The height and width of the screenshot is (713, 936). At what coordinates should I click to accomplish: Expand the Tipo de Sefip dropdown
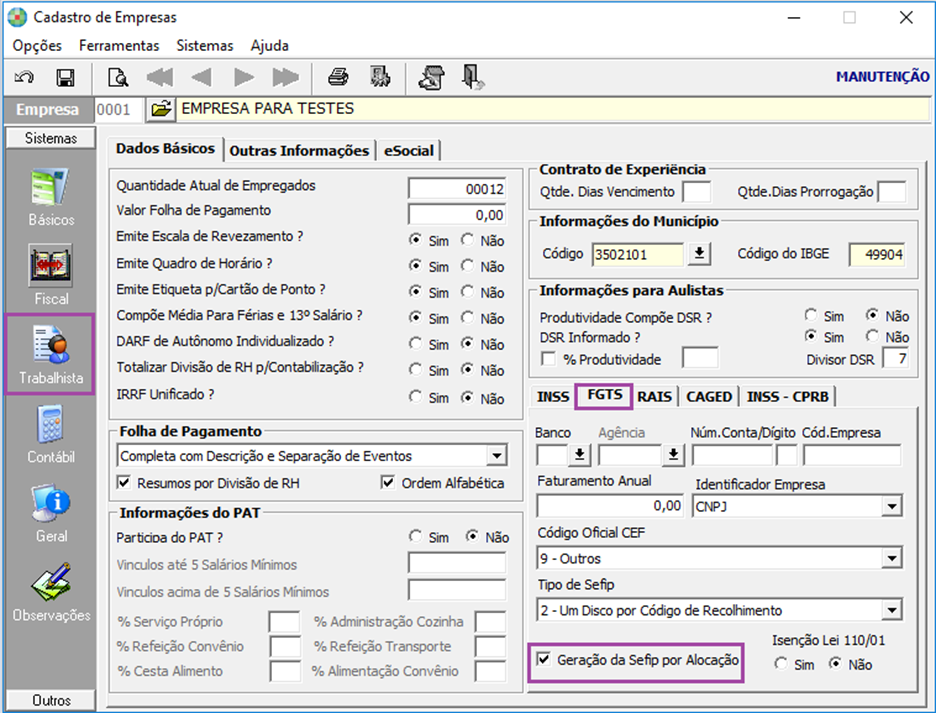[892, 610]
